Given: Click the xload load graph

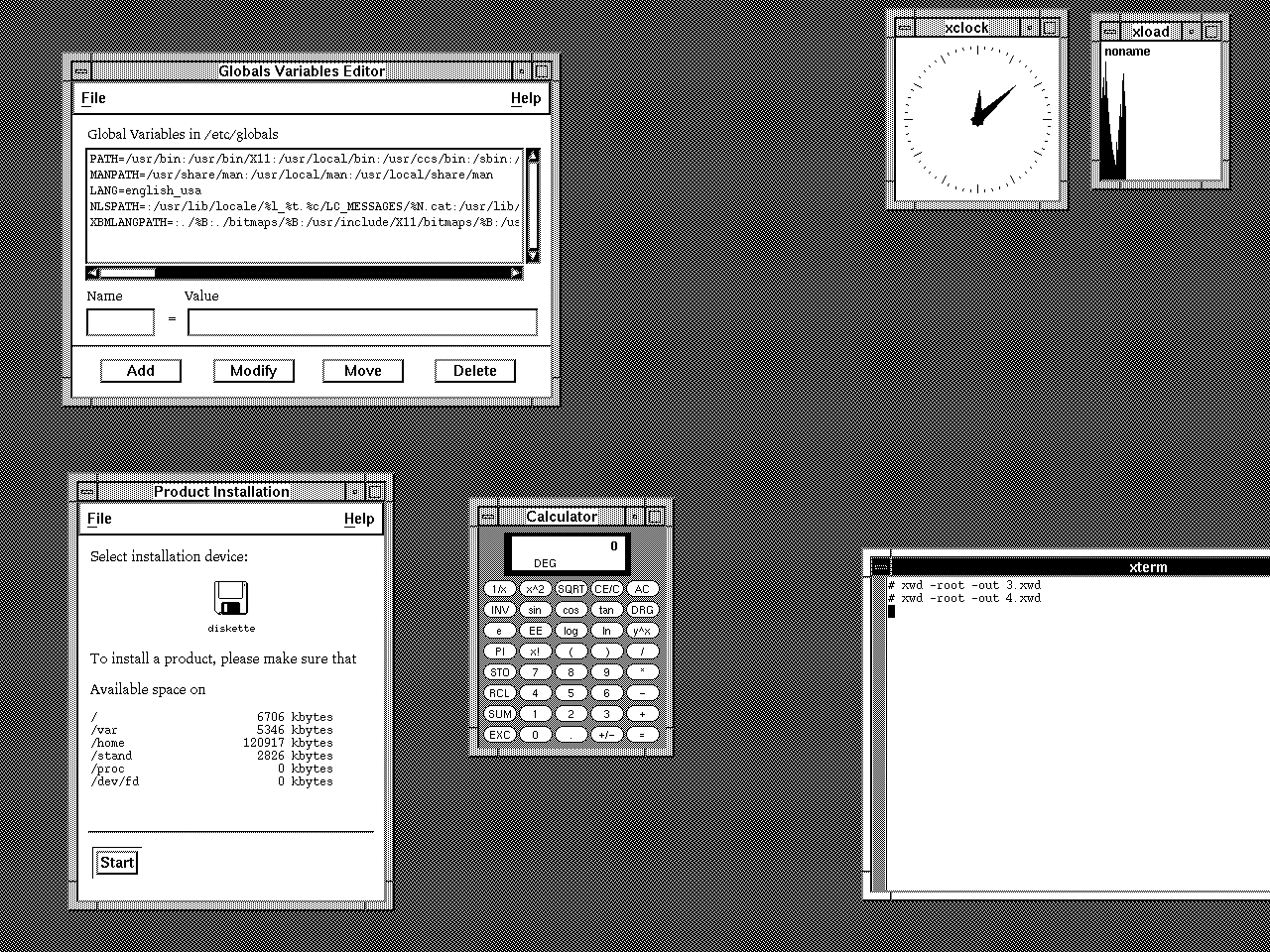Looking at the screenshot, I should click(x=1161, y=119).
